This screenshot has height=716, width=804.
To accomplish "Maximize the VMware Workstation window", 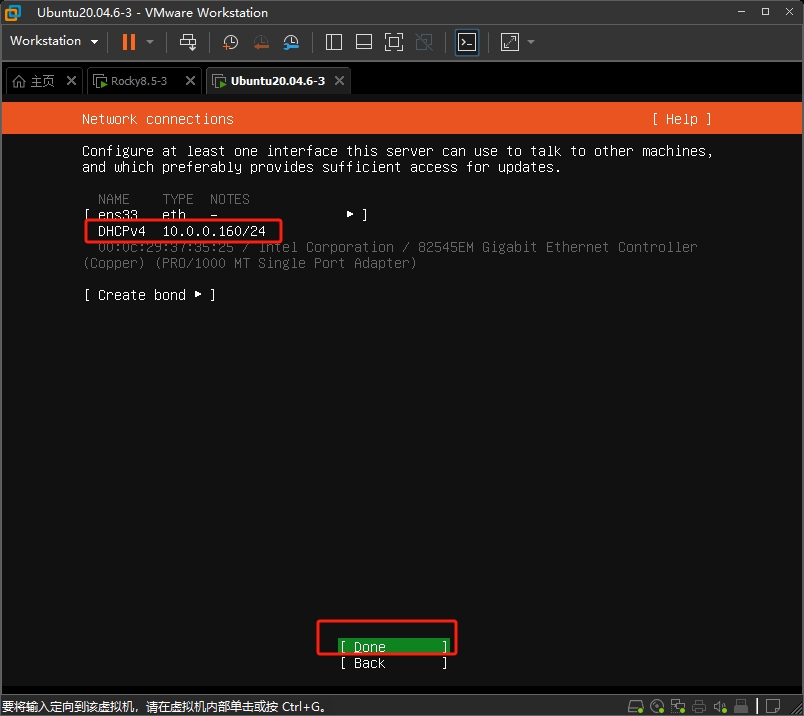I will pos(766,11).
